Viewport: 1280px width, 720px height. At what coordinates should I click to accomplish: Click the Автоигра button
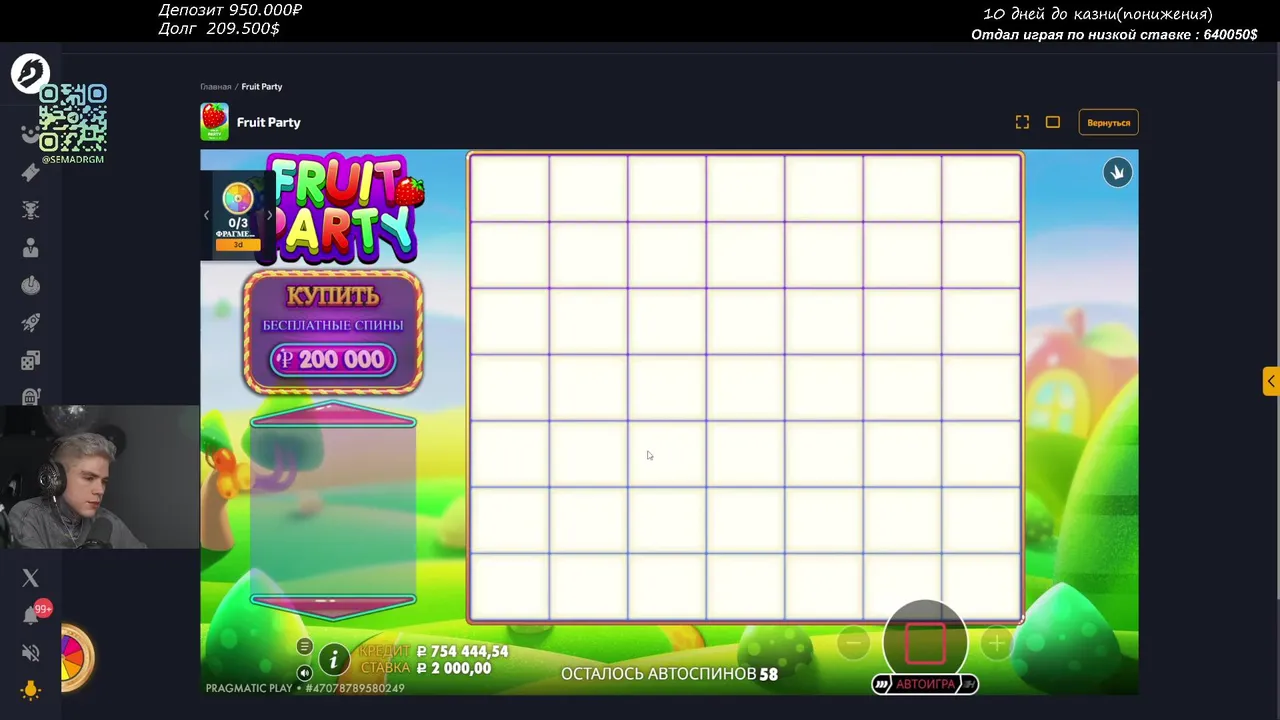[925, 684]
